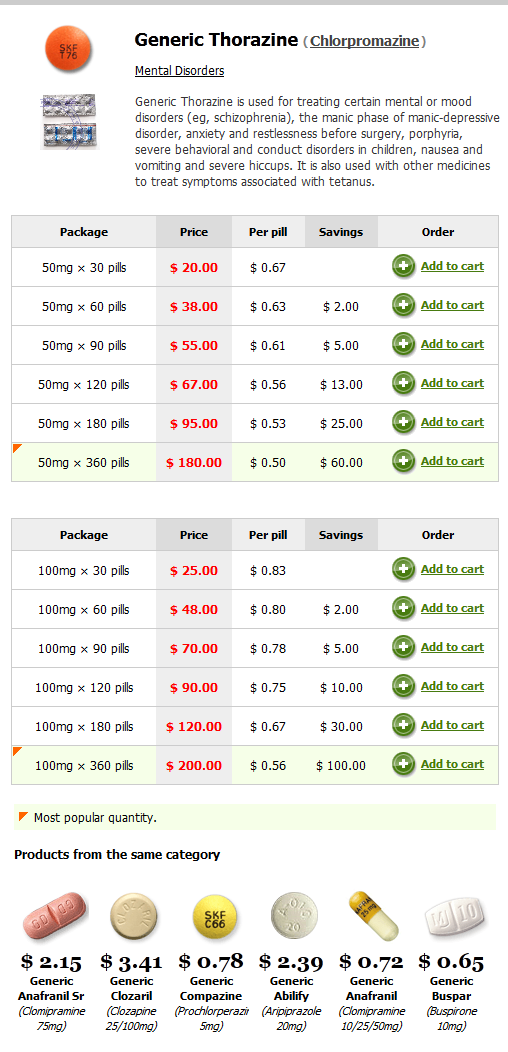Open the Chlorpromazine link in the title
508x1052 pixels.
[x=365, y=42]
